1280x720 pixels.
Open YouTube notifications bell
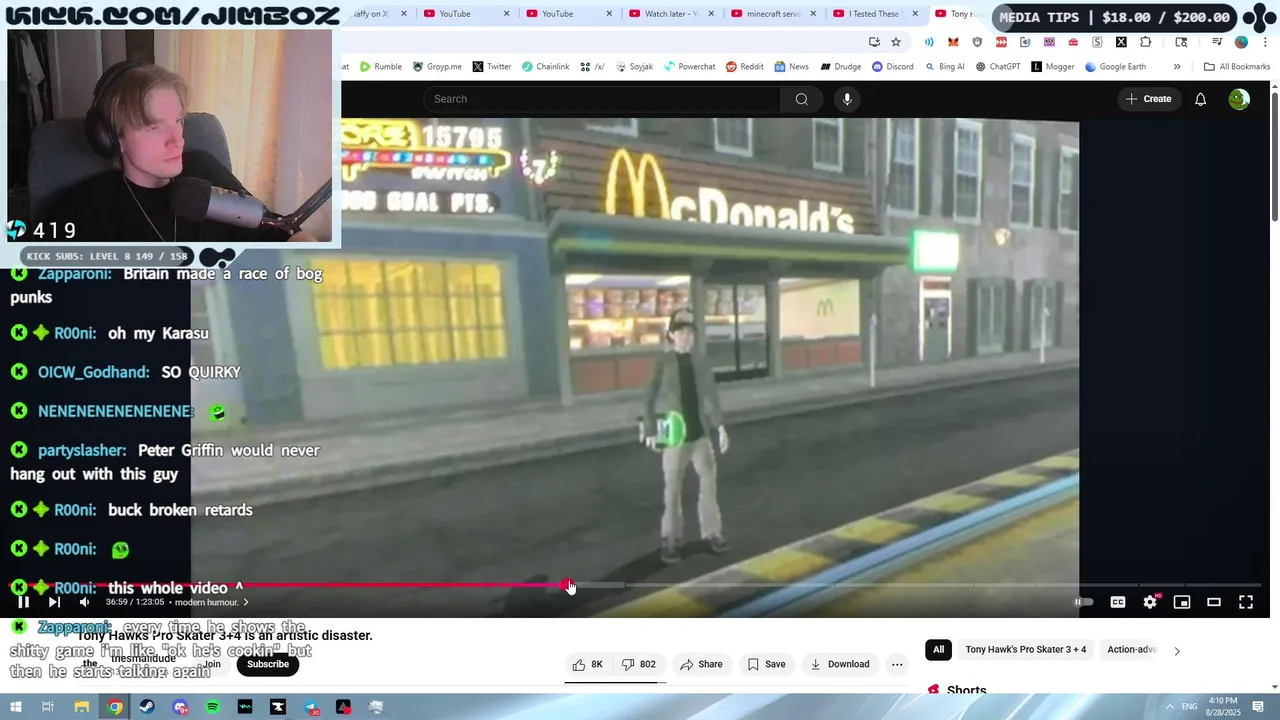1200,99
